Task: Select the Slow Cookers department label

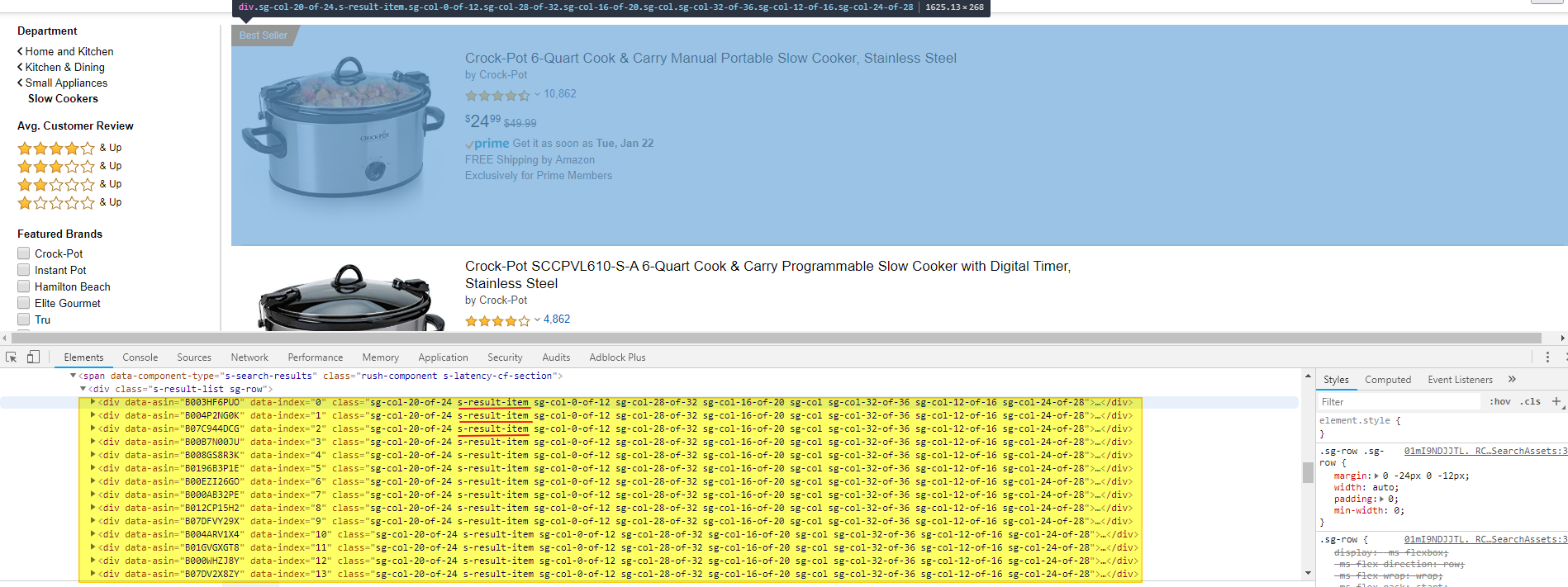Action: coord(63,98)
